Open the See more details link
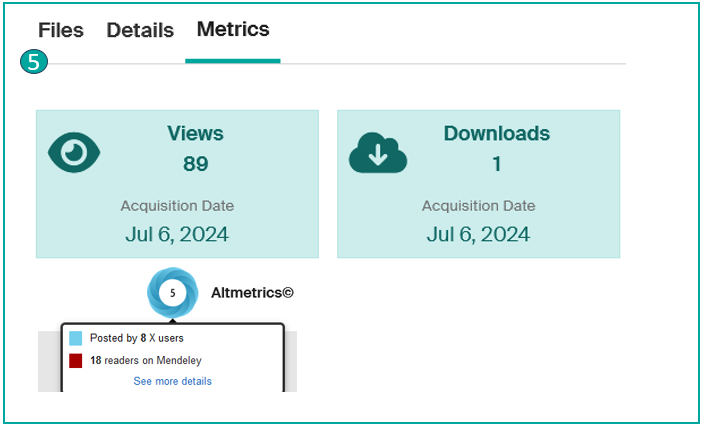The width and height of the screenshot is (703, 427). (x=172, y=381)
